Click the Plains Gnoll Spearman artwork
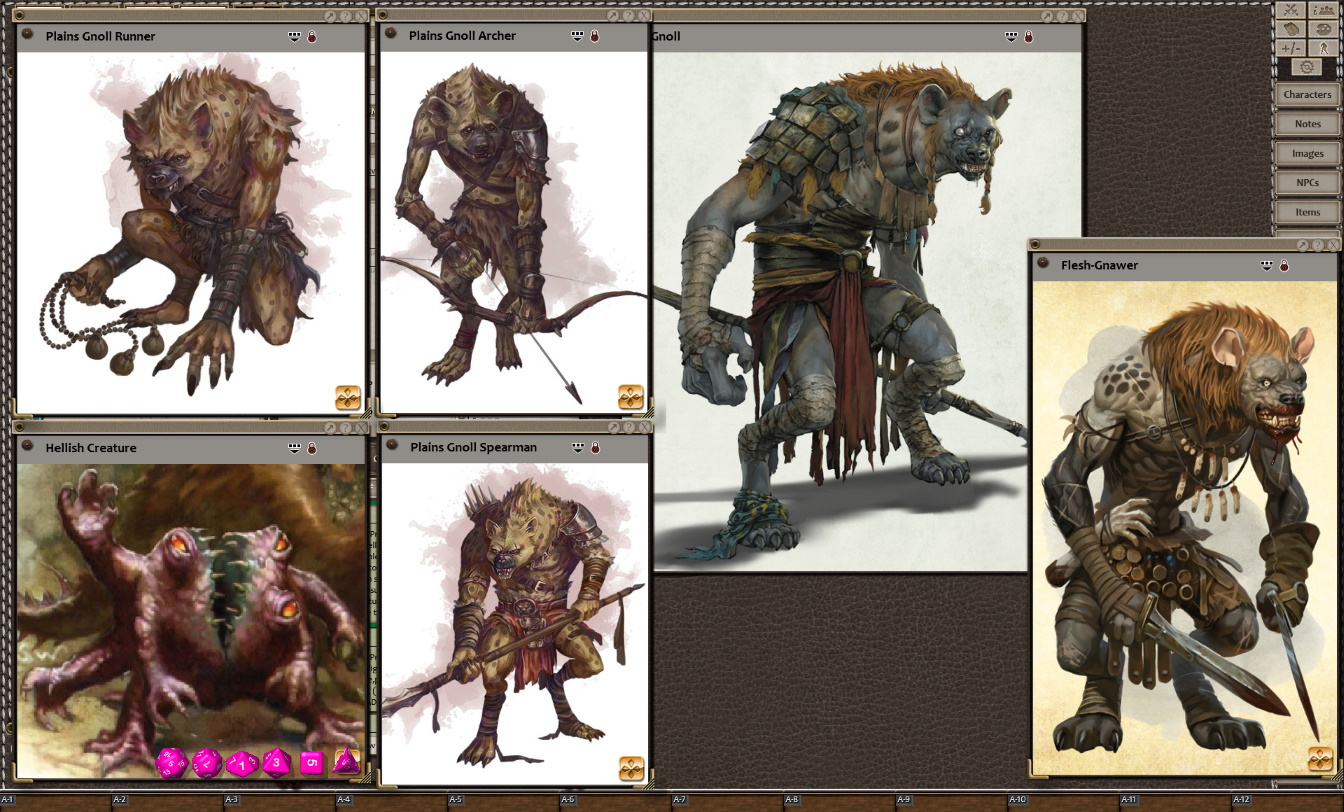The height and width of the screenshot is (812, 1344). click(x=515, y=623)
